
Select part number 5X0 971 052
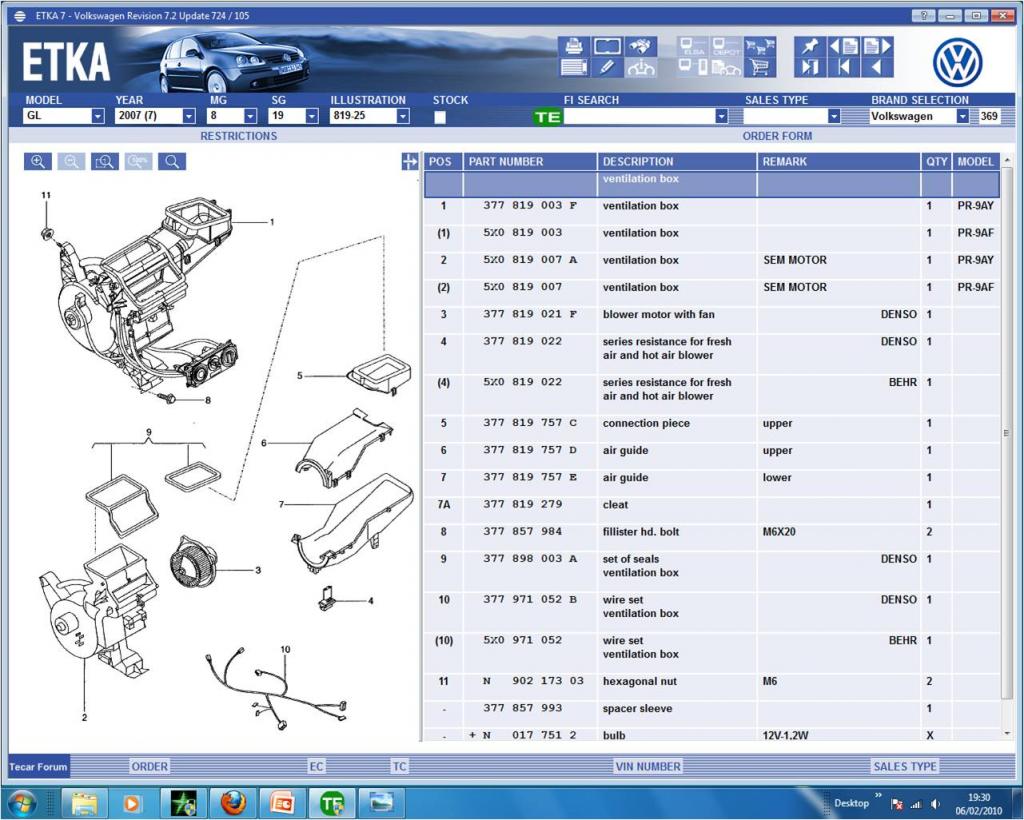pyautogui.click(x=522, y=640)
